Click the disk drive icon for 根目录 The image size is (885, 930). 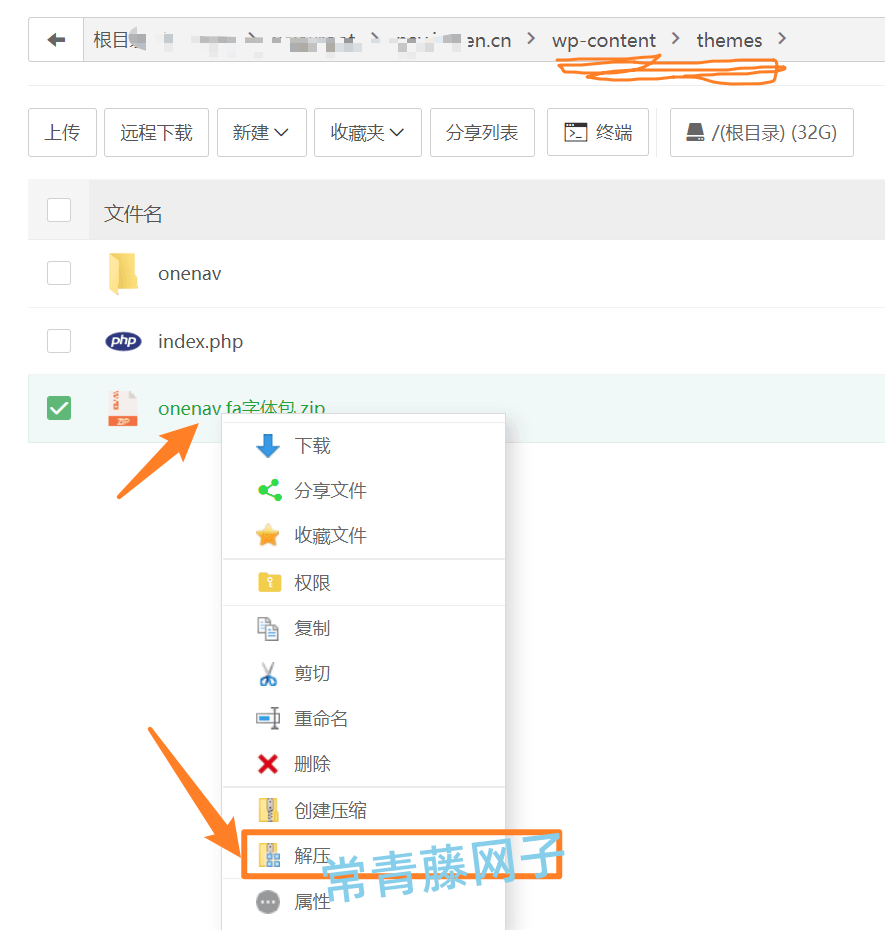click(695, 132)
